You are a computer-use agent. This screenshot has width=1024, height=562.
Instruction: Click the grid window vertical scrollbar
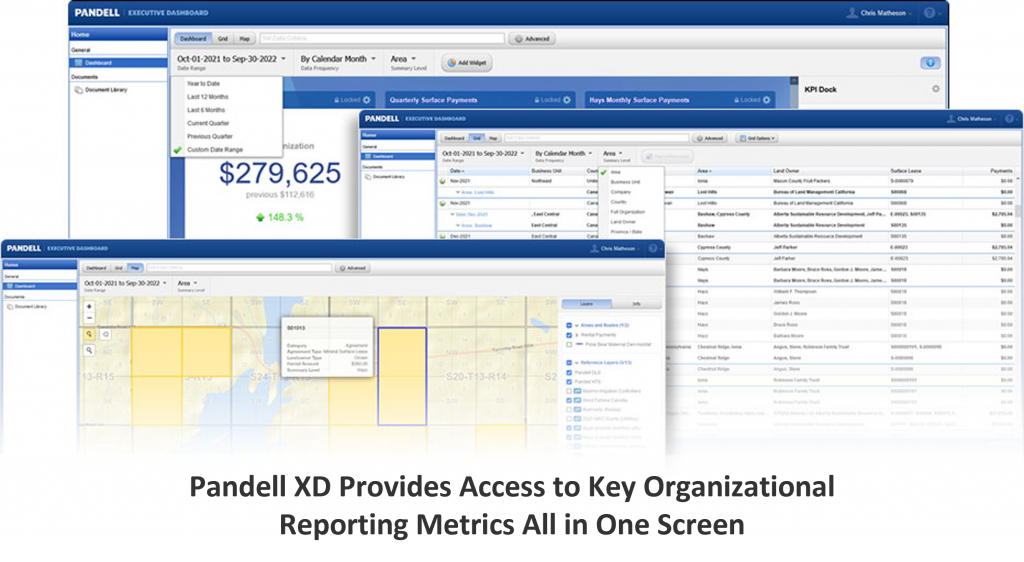point(1017,212)
